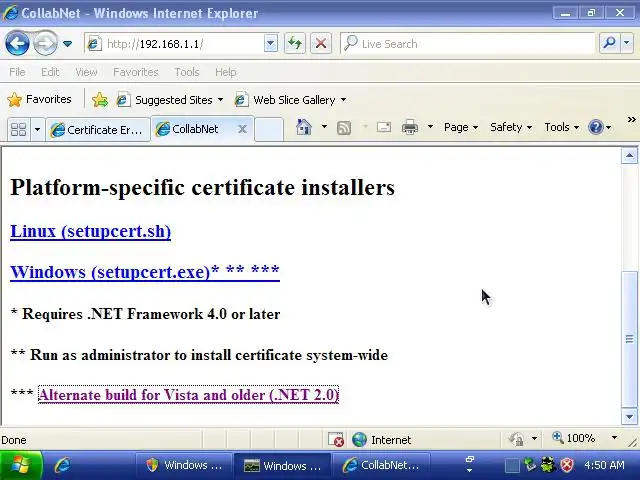640x480 pixels.
Task: Run search with the magnifier button
Action: click(610, 43)
